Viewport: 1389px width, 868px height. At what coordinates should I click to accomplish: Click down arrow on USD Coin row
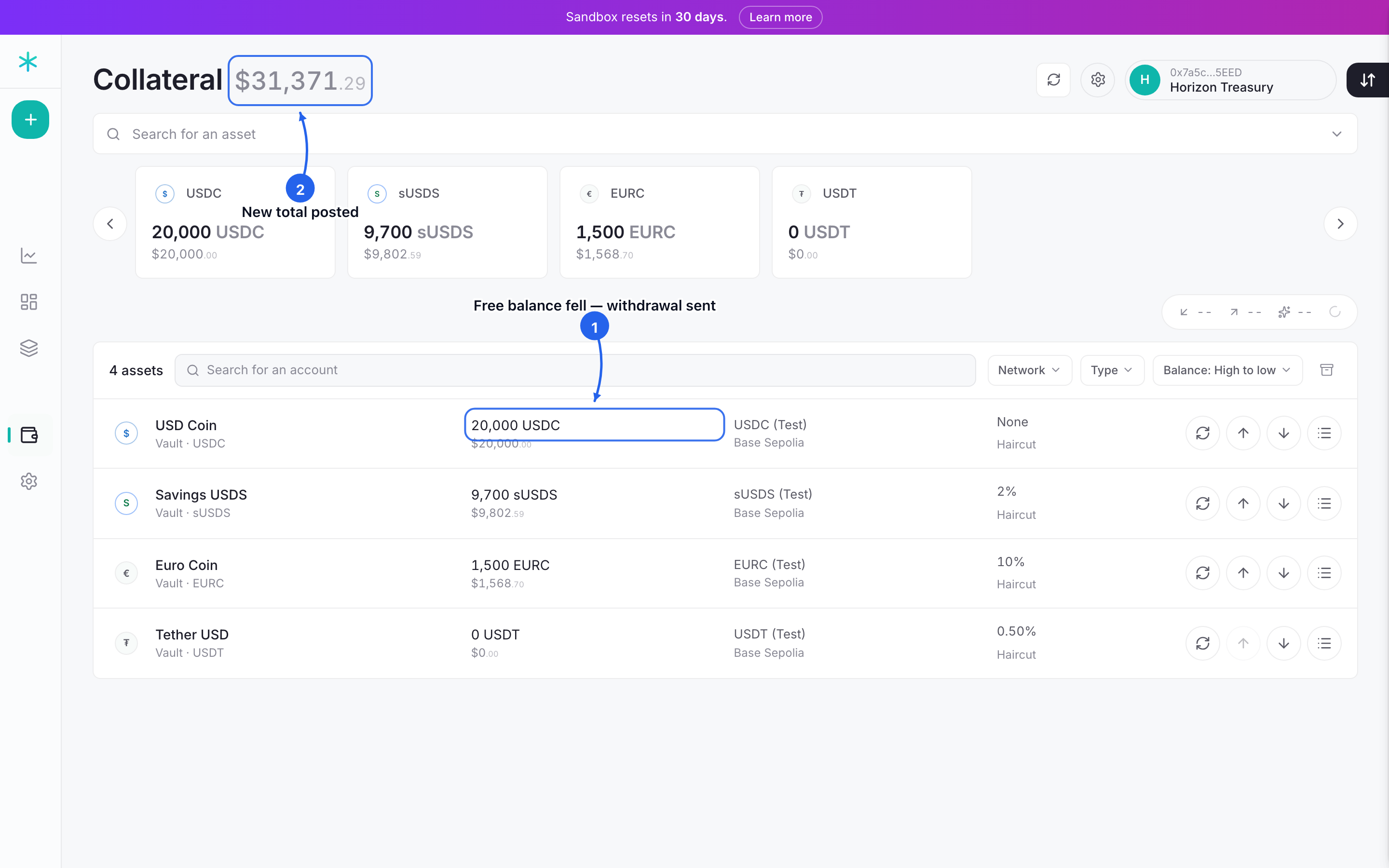(x=1283, y=433)
